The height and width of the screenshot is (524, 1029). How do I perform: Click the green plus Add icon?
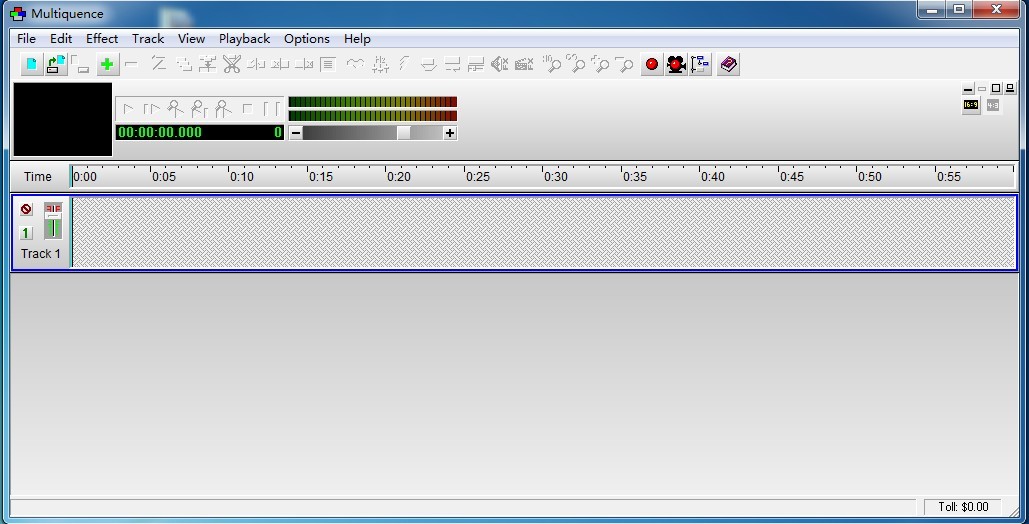point(107,65)
